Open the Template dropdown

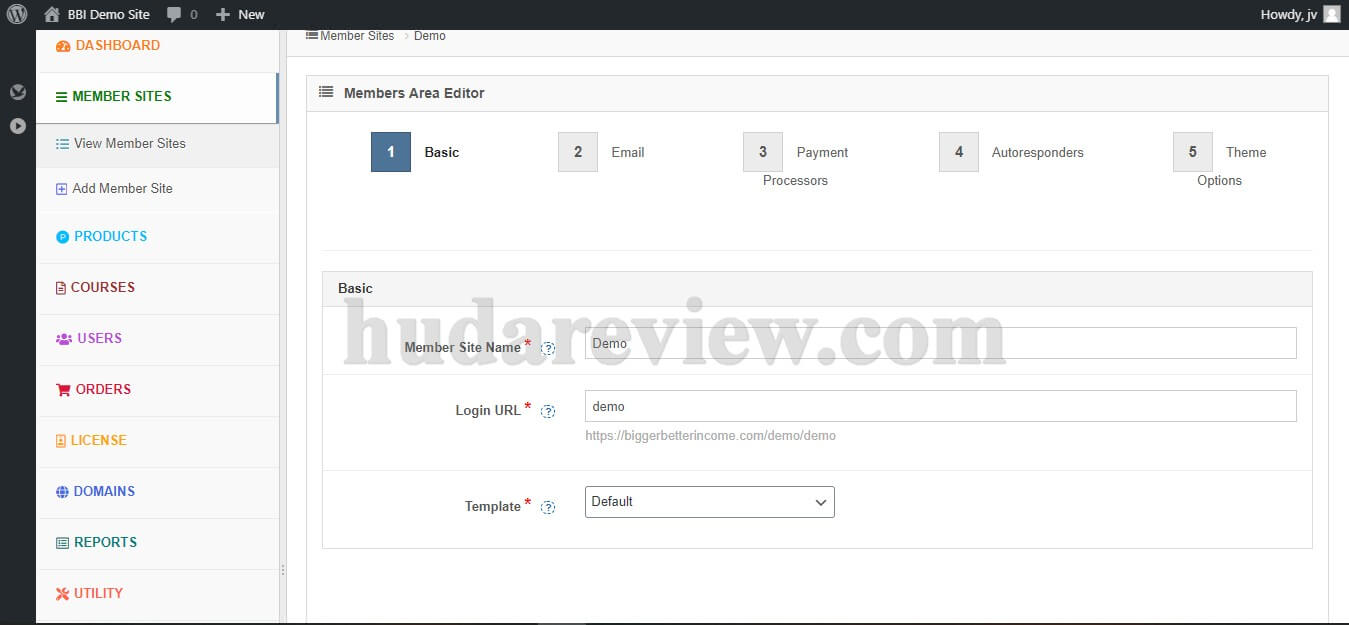tap(709, 502)
